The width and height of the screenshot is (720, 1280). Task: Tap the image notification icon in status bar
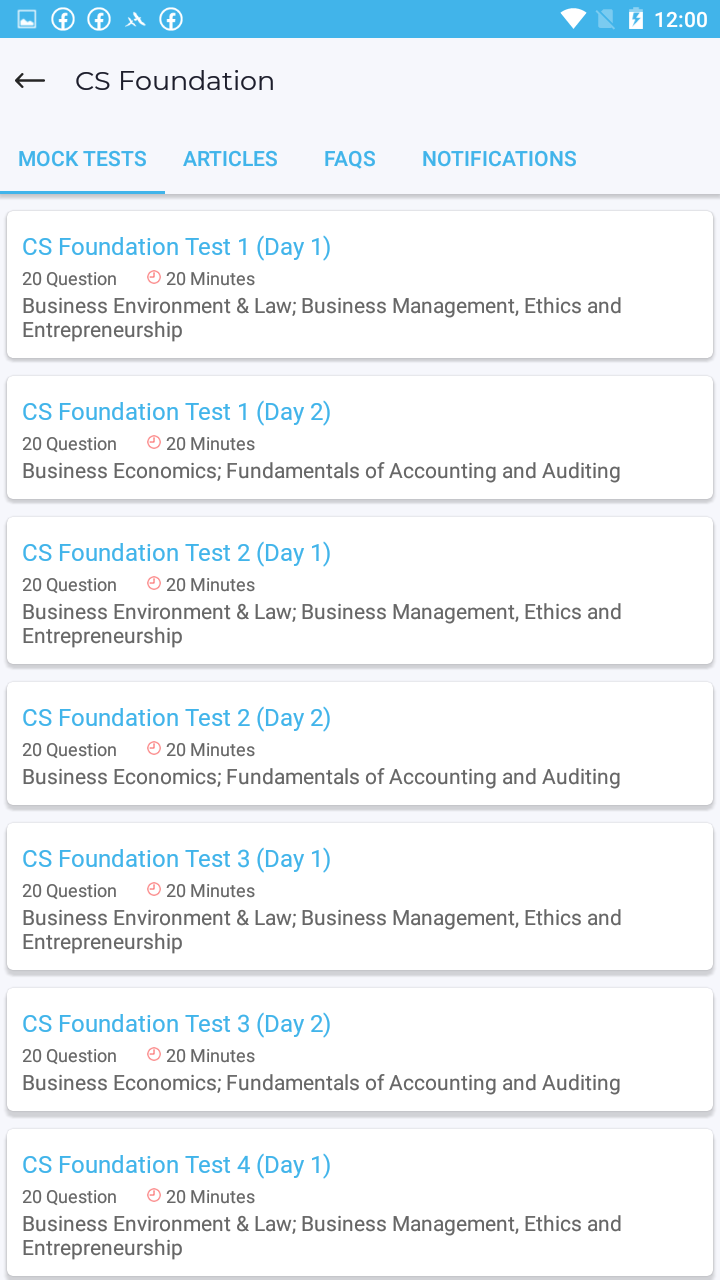pyautogui.click(x=27, y=19)
